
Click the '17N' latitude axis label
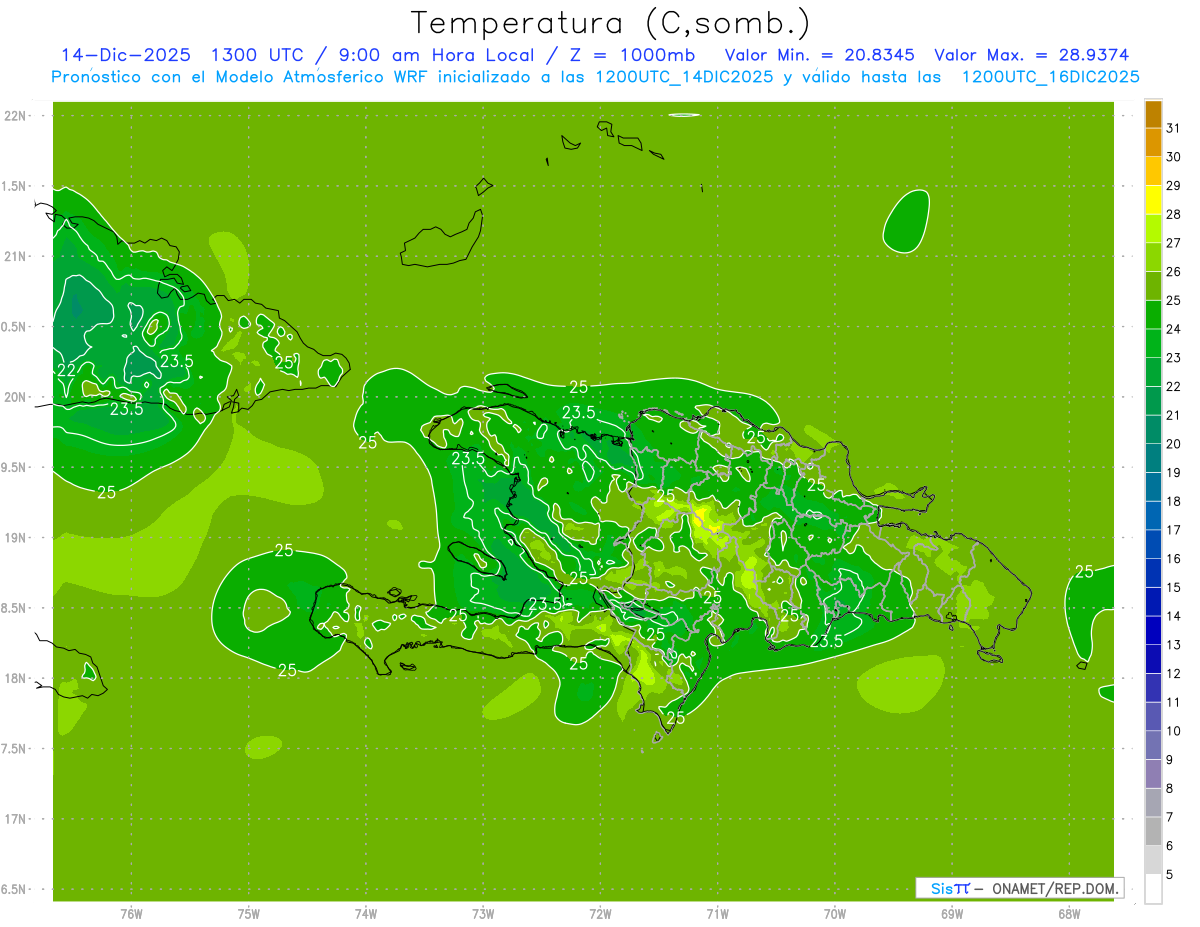tap(15, 819)
